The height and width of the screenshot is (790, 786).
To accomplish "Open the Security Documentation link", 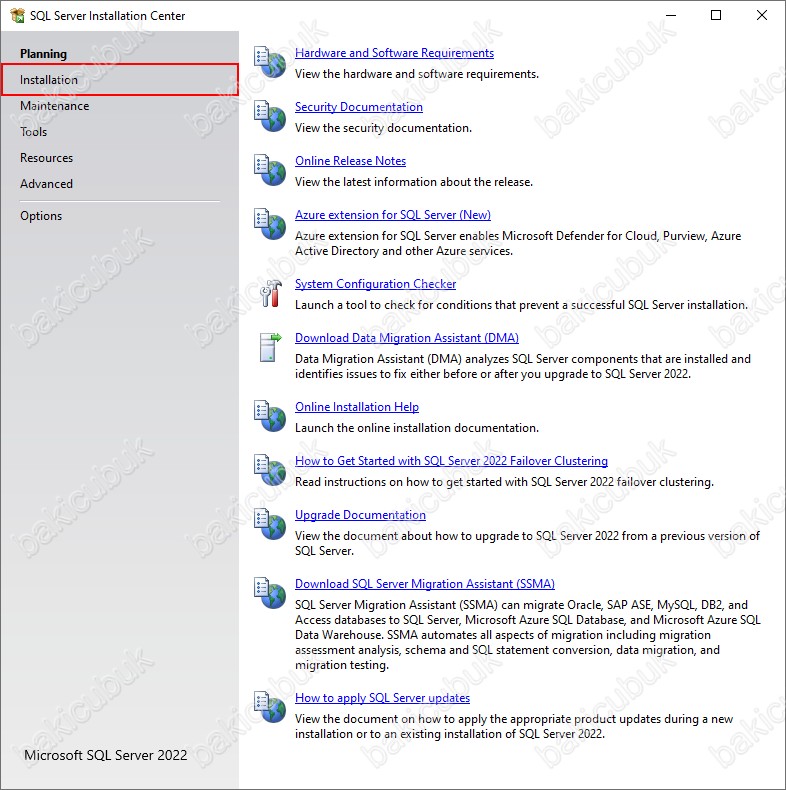I will coord(359,107).
